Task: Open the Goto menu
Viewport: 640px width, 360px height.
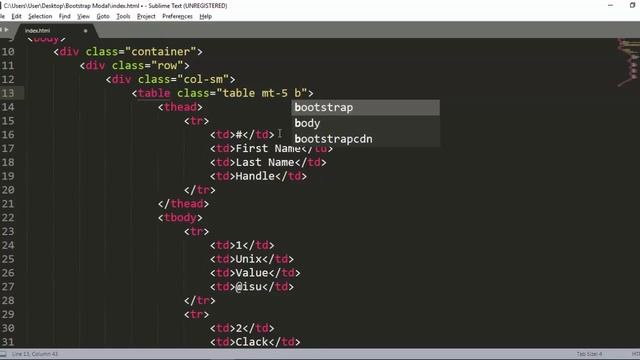Action: [x=103, y=16]
